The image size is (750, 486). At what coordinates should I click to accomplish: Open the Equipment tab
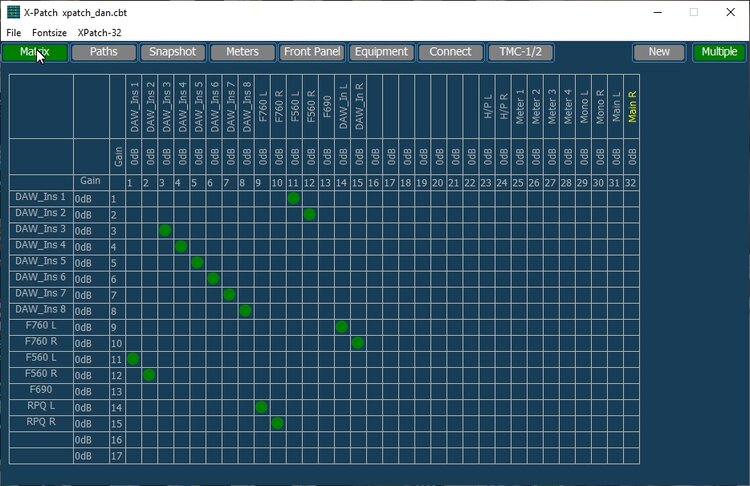[x=381, y=52]
